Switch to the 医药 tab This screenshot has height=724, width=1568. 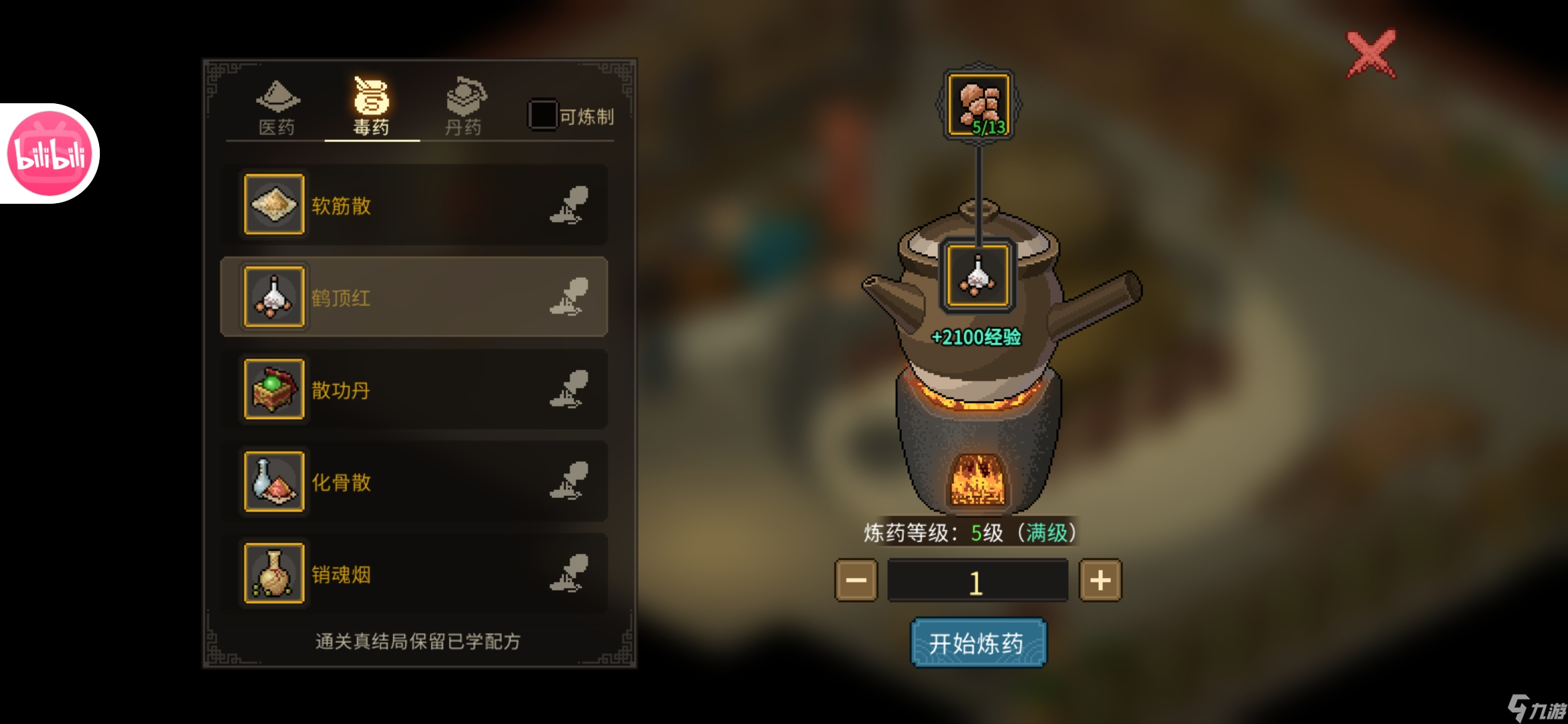tap(277, 108)
